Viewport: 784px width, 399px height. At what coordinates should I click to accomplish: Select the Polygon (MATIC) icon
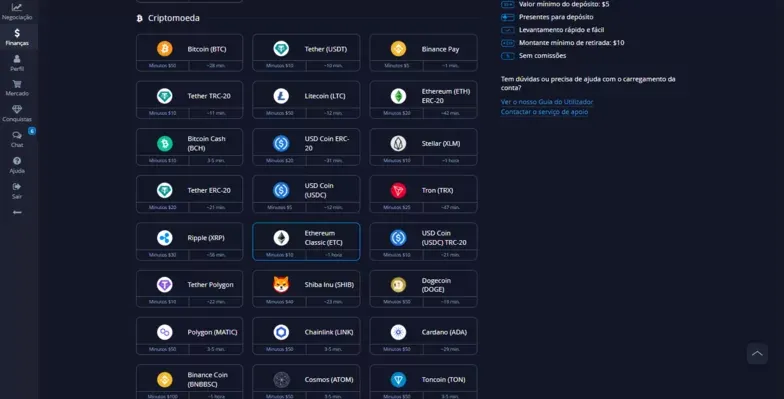pos(164,332)
